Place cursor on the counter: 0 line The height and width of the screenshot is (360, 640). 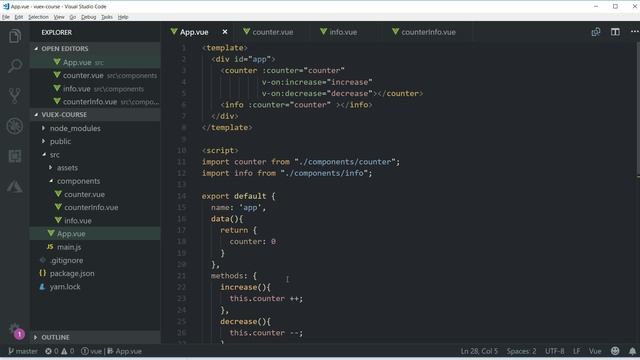(x=252, y=242)
